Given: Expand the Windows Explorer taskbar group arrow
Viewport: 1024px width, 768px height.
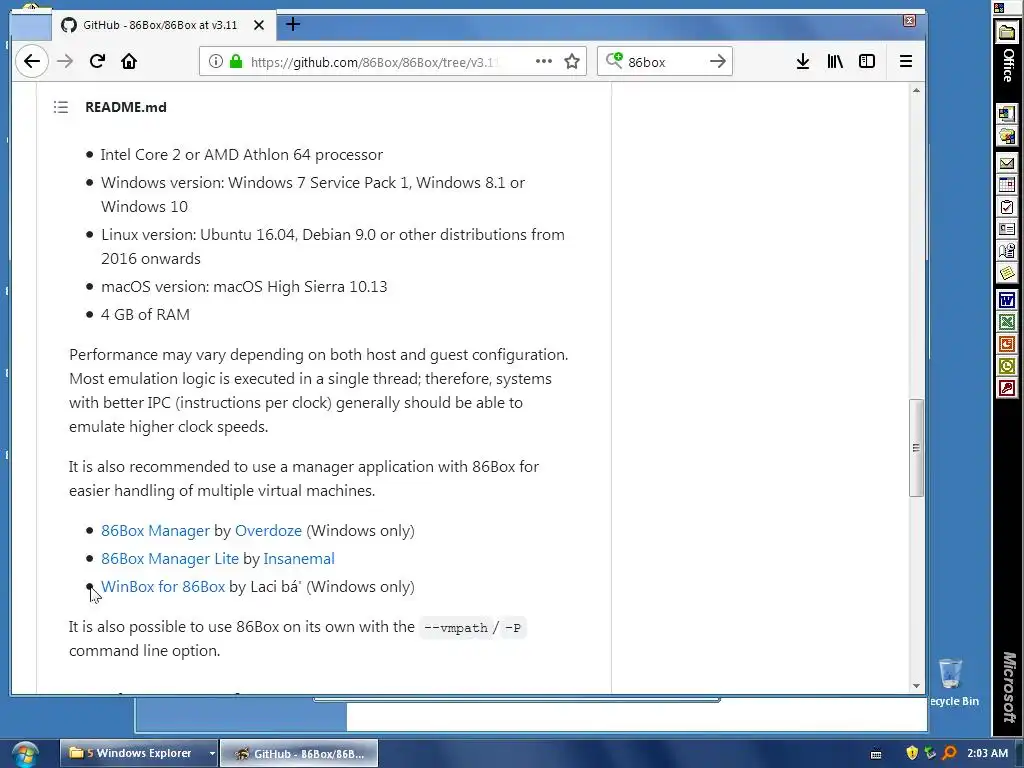Looking at the screenshot, I should (212, 754).
